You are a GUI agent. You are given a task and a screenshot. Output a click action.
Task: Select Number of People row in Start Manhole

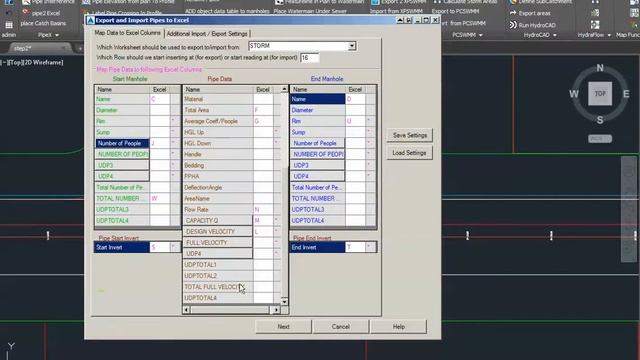pos(122,143)
